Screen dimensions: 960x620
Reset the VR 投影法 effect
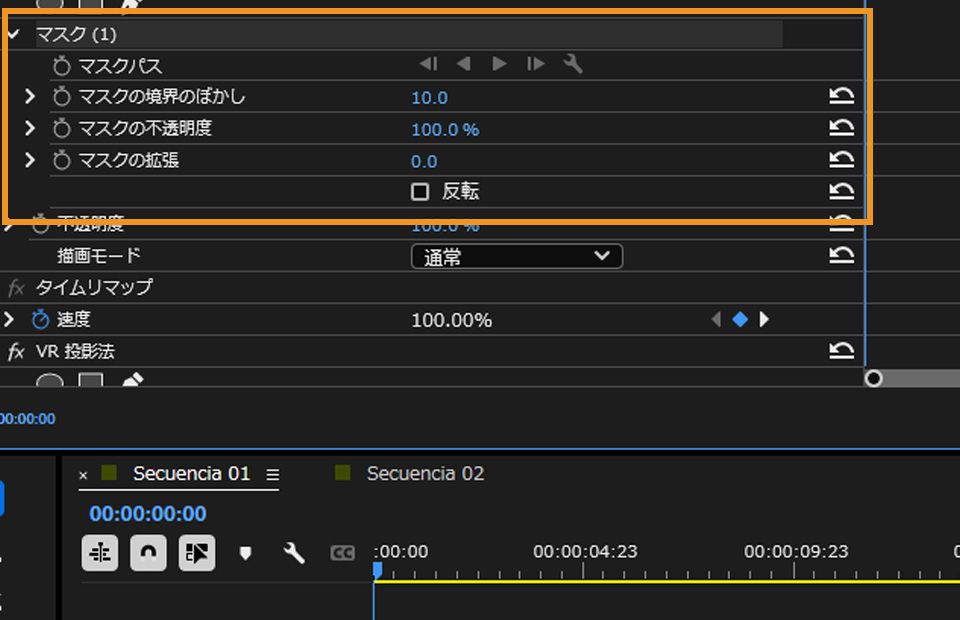(x=841, y=350)
